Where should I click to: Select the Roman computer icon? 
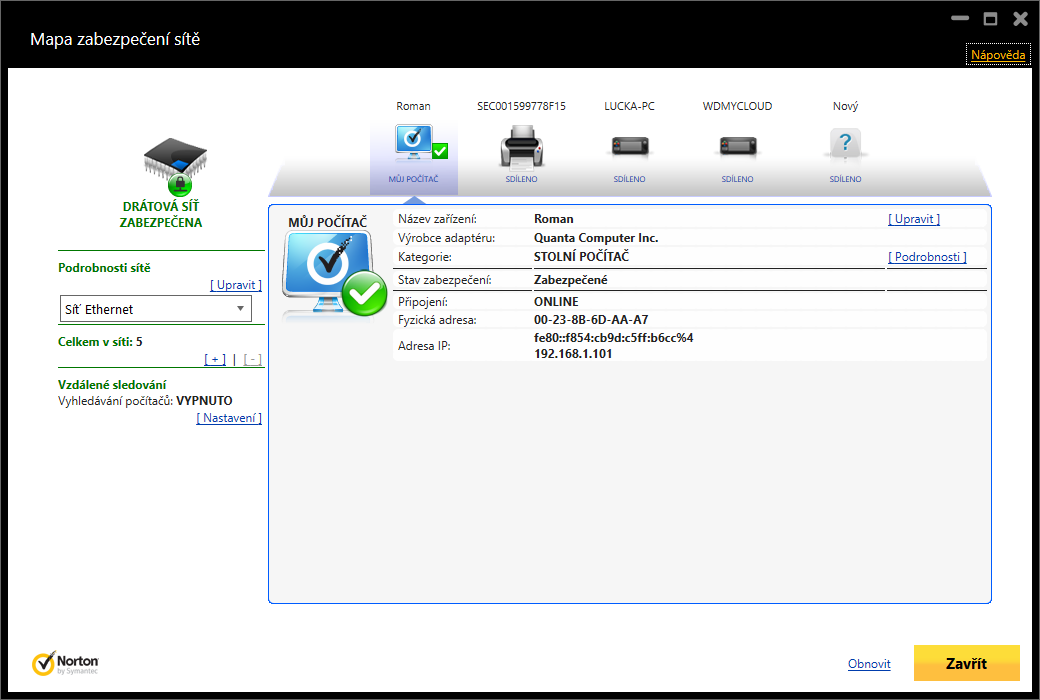[420, 143]
